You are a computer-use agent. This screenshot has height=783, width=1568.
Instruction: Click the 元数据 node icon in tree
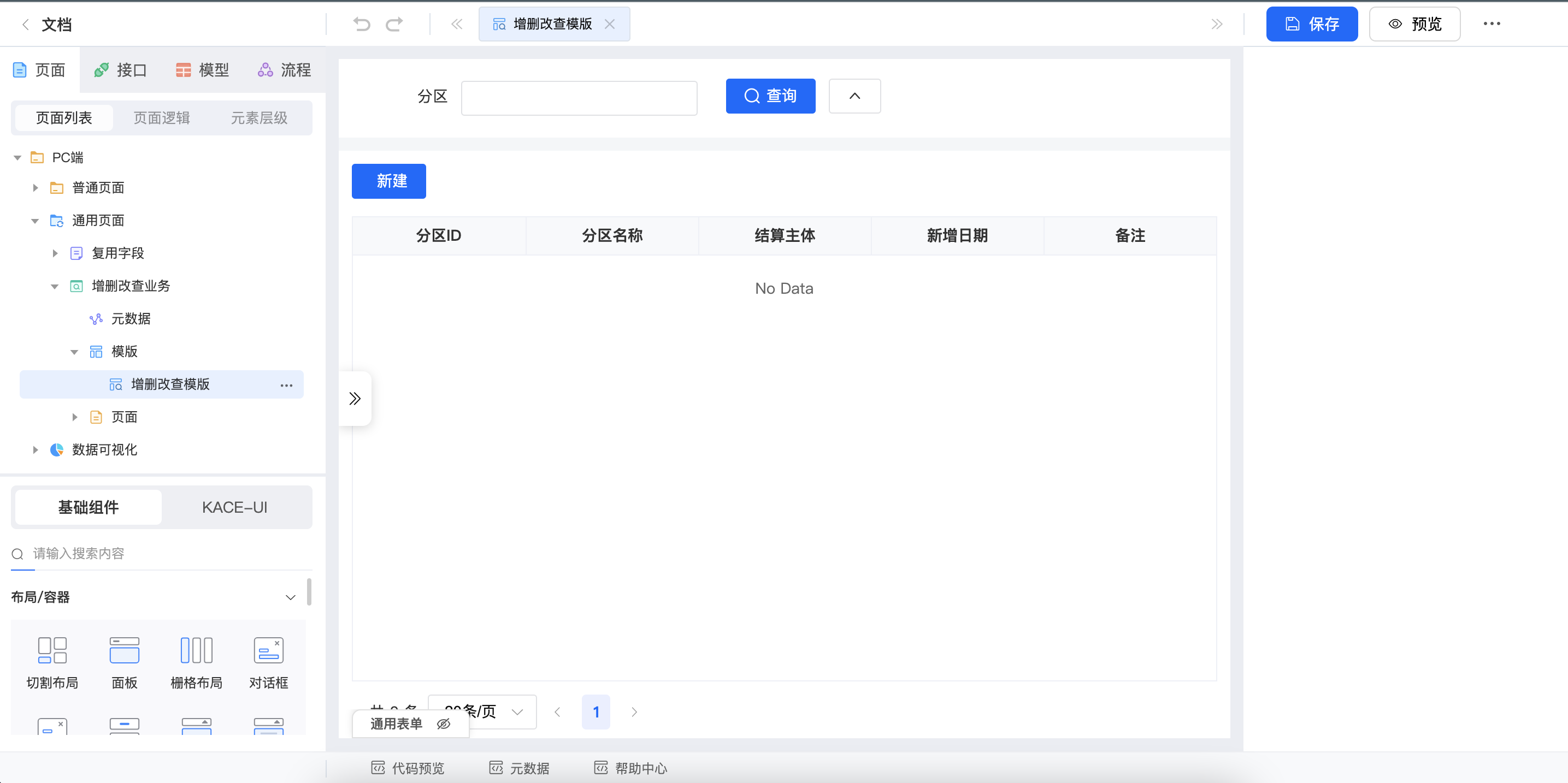96,318
